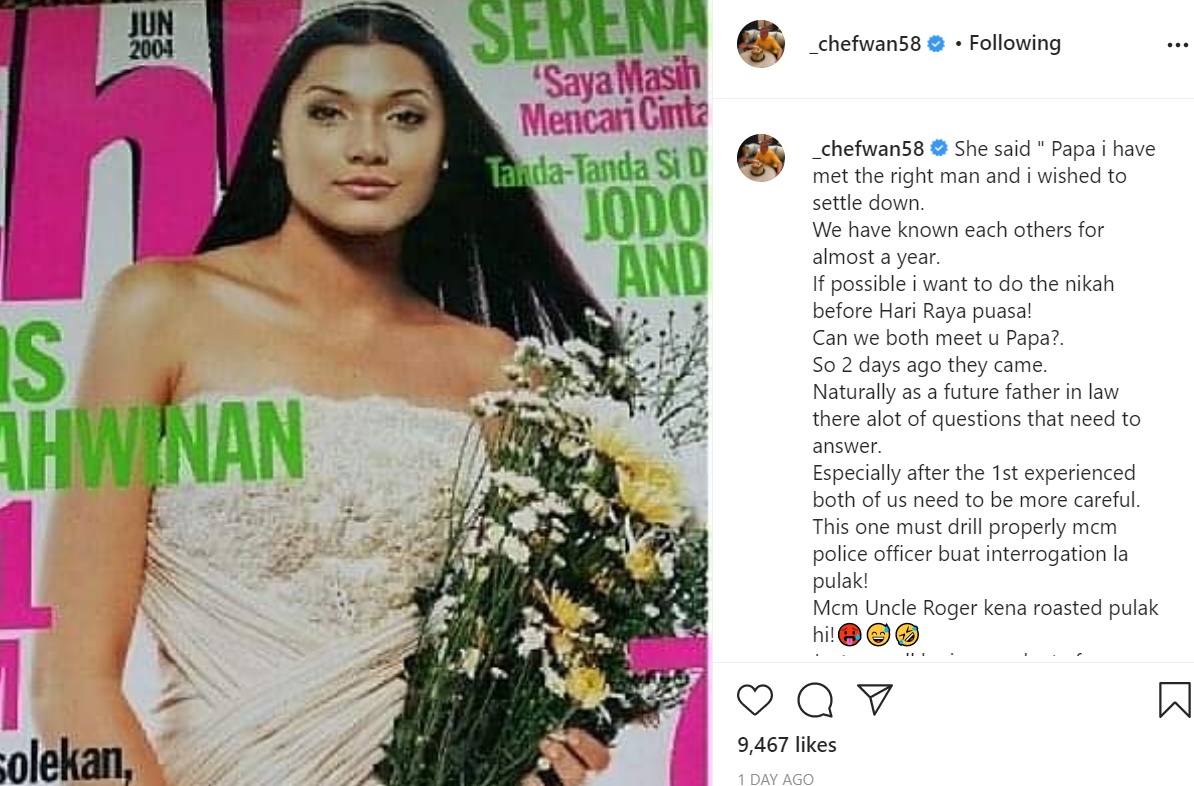The height and width of the screenshot is (786, 1194).
Task: Click the rolling laughing emoji in caption
Action: click(907, 634)
